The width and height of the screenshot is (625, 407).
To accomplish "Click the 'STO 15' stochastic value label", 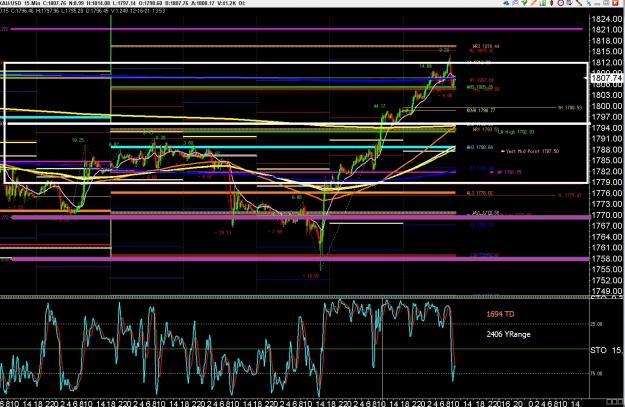I will (x=606, y=350).
